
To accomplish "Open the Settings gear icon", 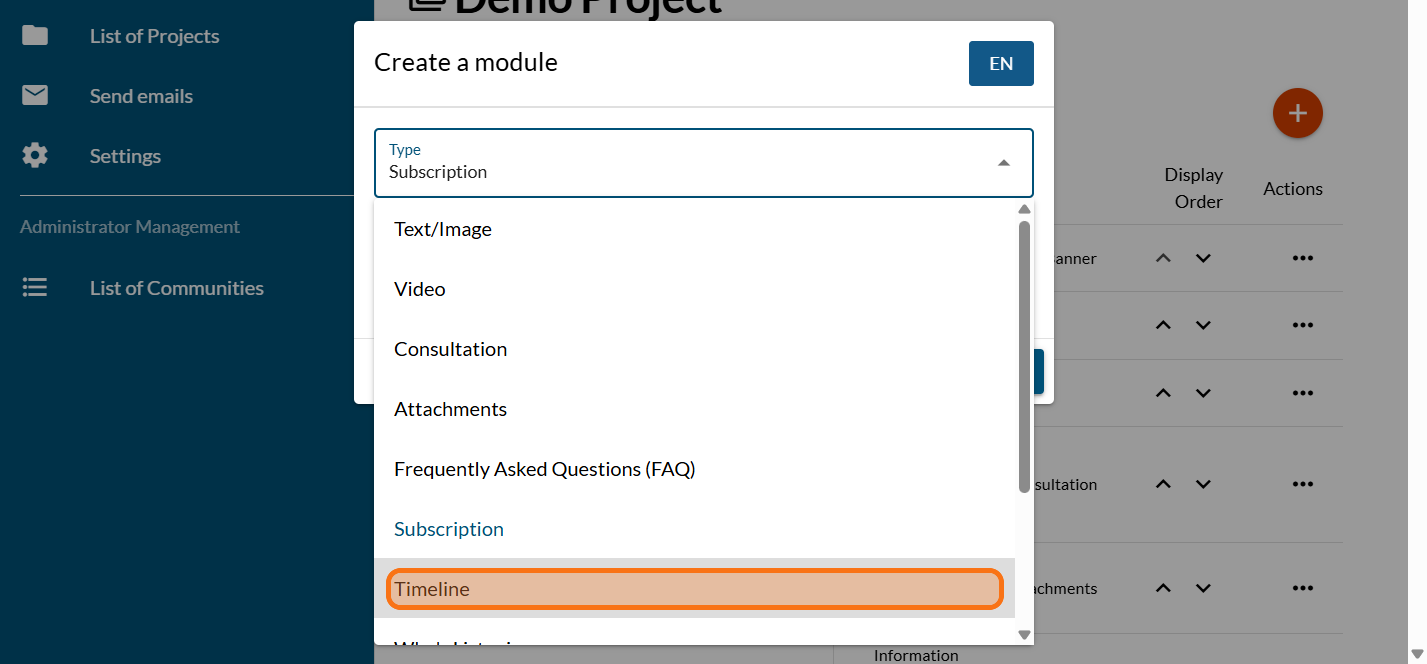I will tap(35, 156).
